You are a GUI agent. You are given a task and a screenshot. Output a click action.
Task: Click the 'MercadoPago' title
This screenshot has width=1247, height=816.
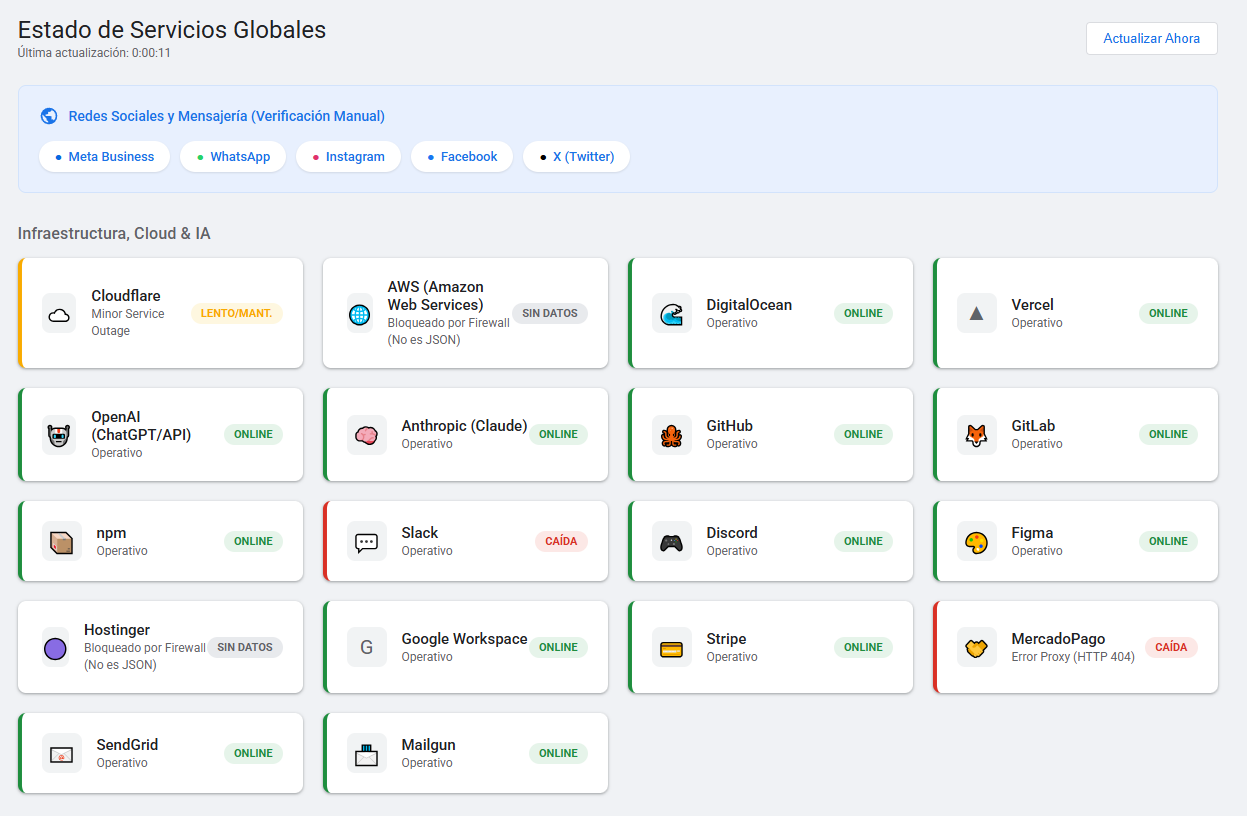coord(1058,639)
